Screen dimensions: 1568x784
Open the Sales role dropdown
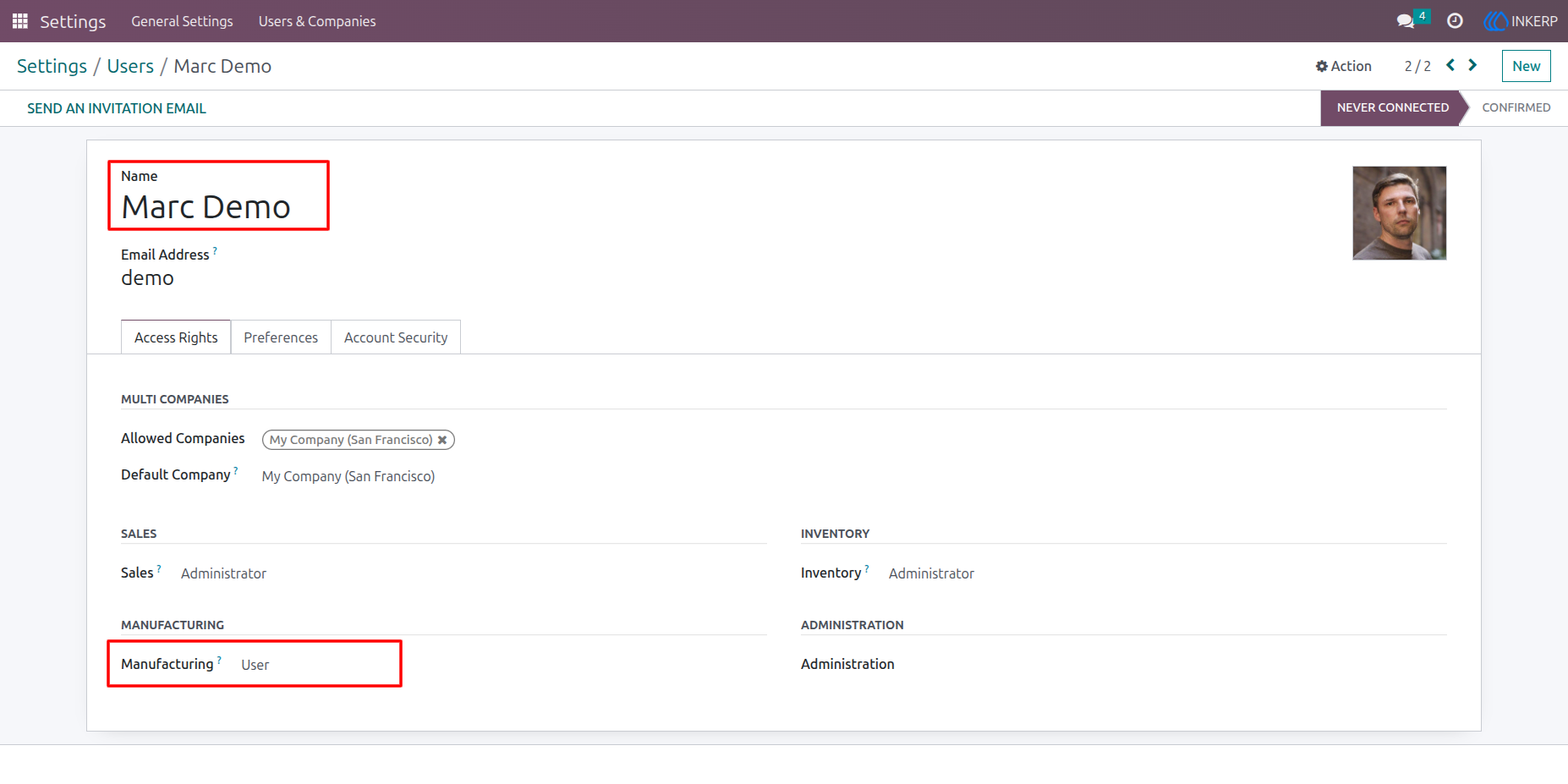223,573
